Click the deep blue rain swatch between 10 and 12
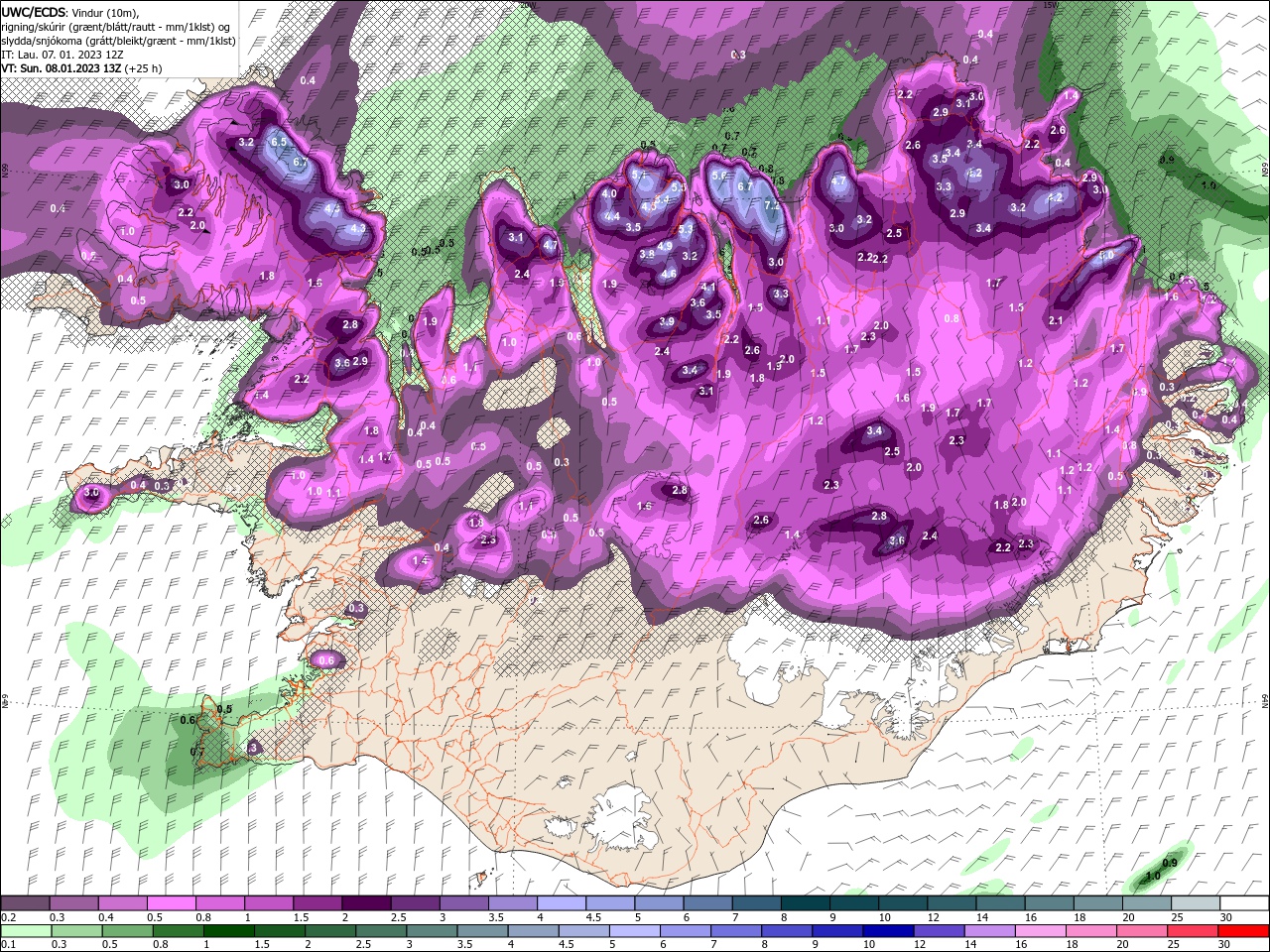This screenshot has height=952, width=1270. [888, 931]
